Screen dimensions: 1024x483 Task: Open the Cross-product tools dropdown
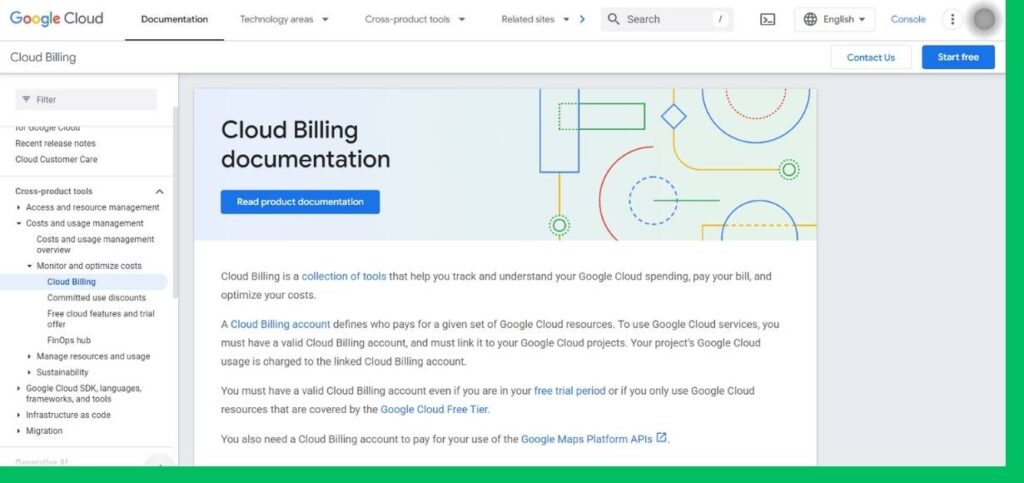tap(415, 20)
